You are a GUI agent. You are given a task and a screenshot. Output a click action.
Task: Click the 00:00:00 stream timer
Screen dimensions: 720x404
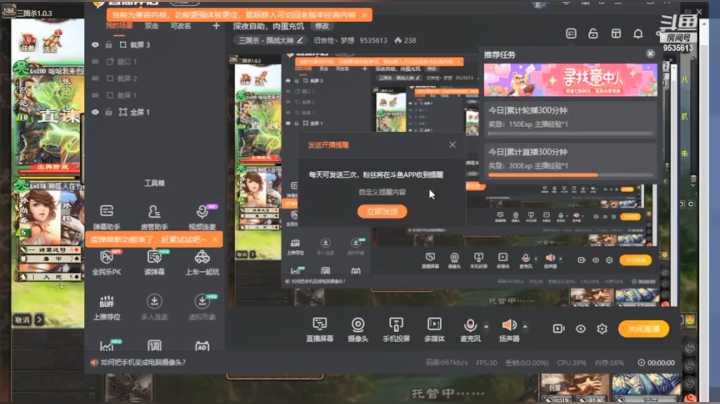pos(661,363)
